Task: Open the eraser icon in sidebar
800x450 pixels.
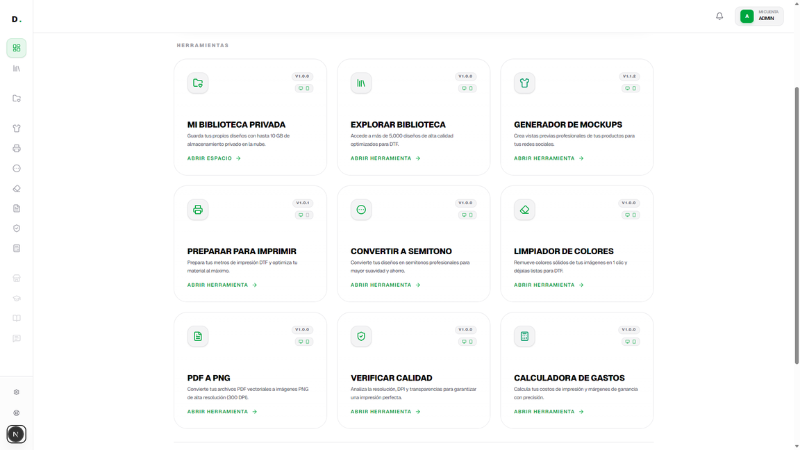Action: [16, 189]
